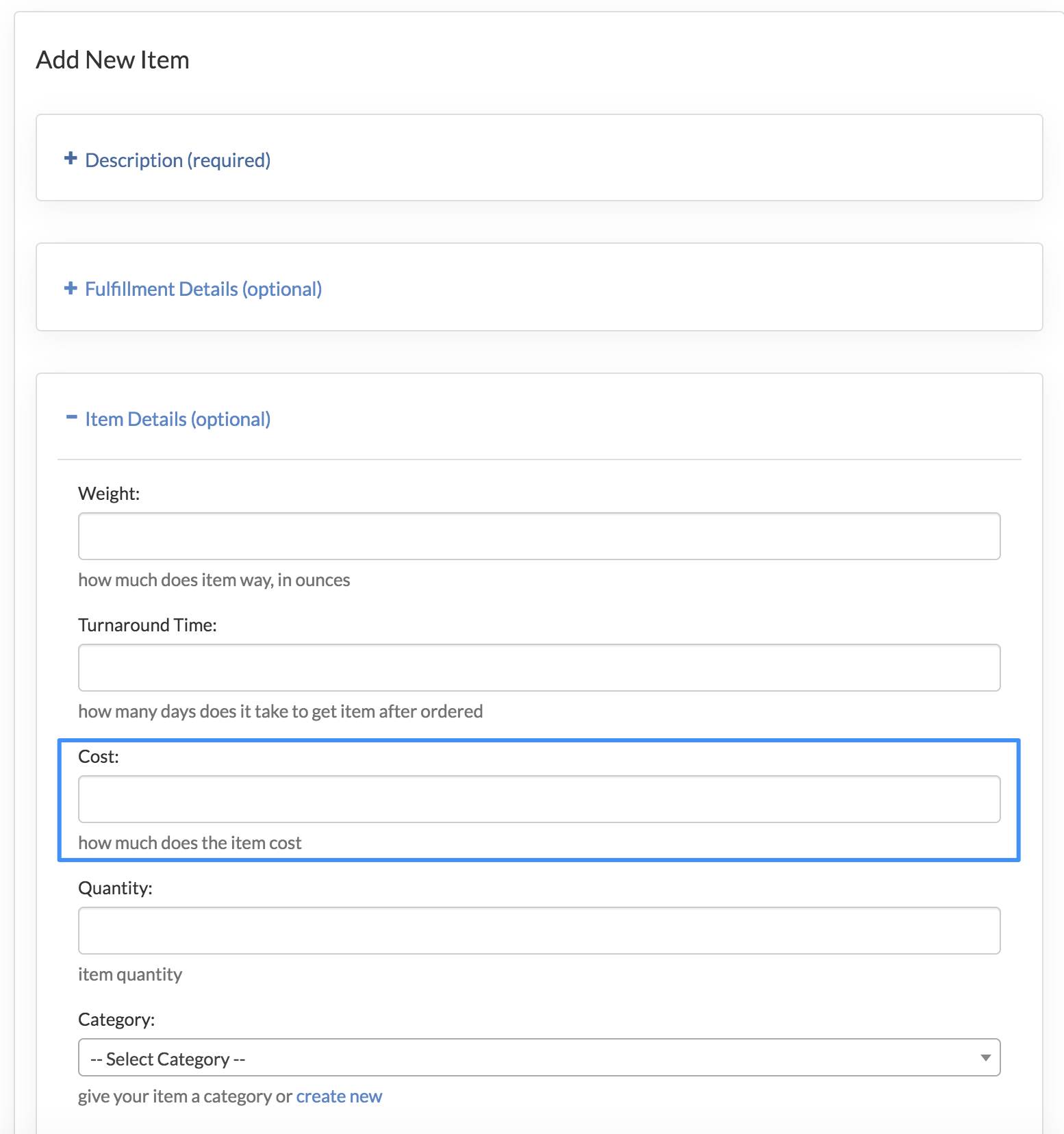
Task: Click the "Quantity:" field label
Action: (x=115, y=888)
